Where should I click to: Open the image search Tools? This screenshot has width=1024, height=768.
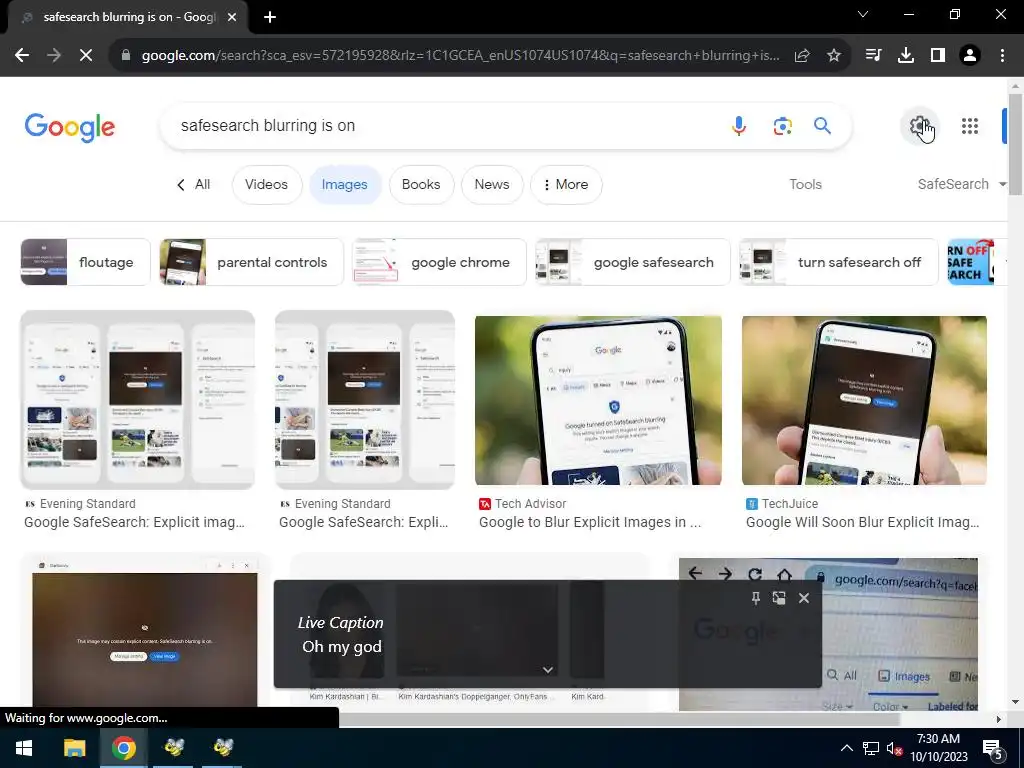(805, 185)
